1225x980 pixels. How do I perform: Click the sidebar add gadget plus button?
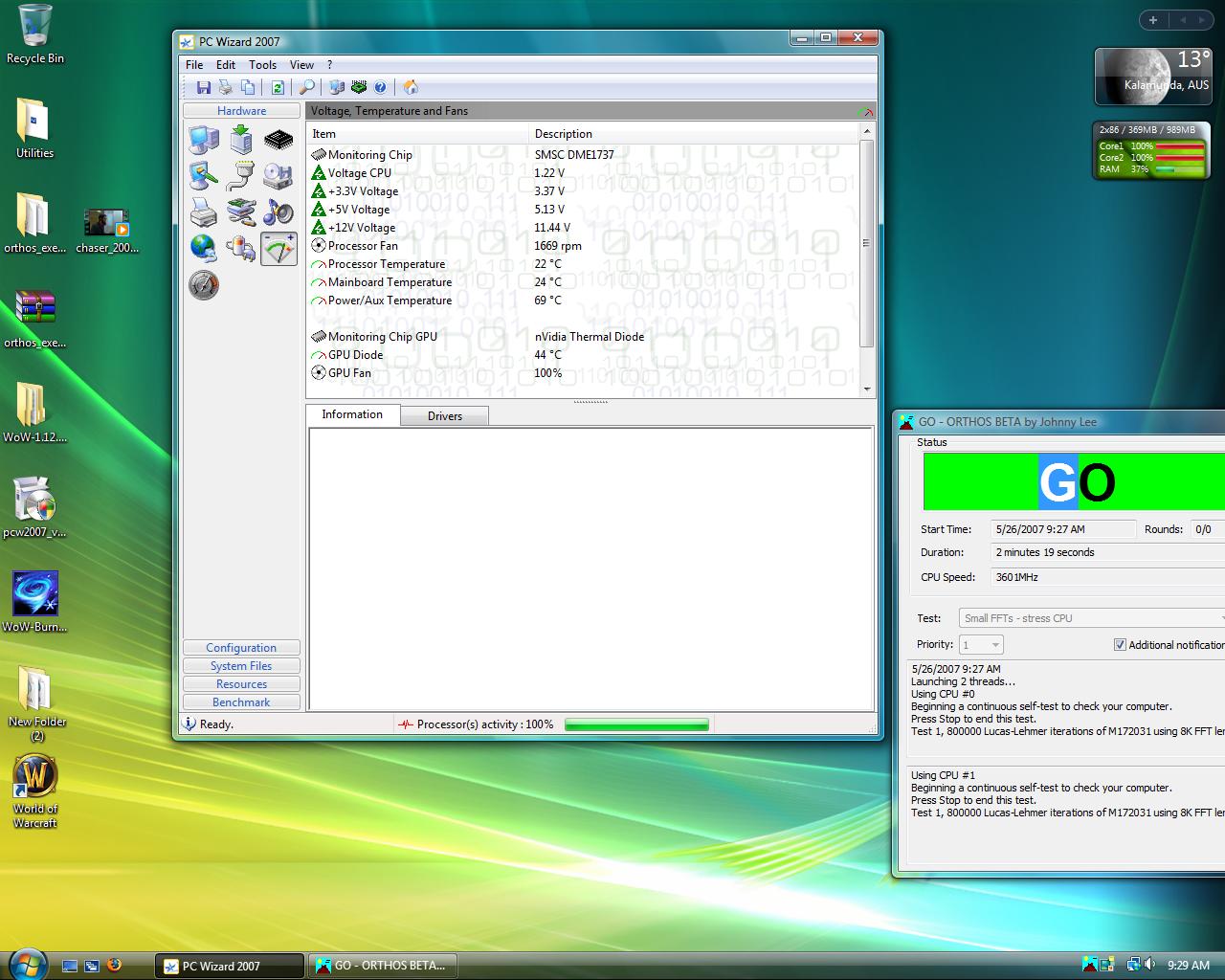(1153, 20)
